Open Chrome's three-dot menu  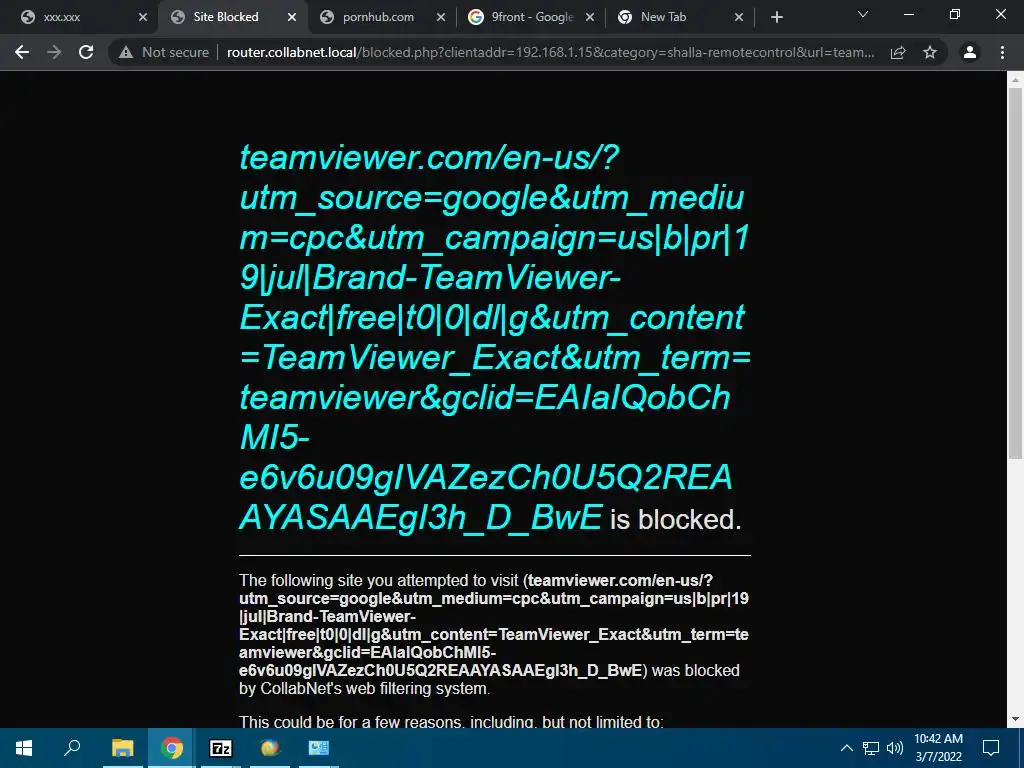click(x=1002, y=52)
